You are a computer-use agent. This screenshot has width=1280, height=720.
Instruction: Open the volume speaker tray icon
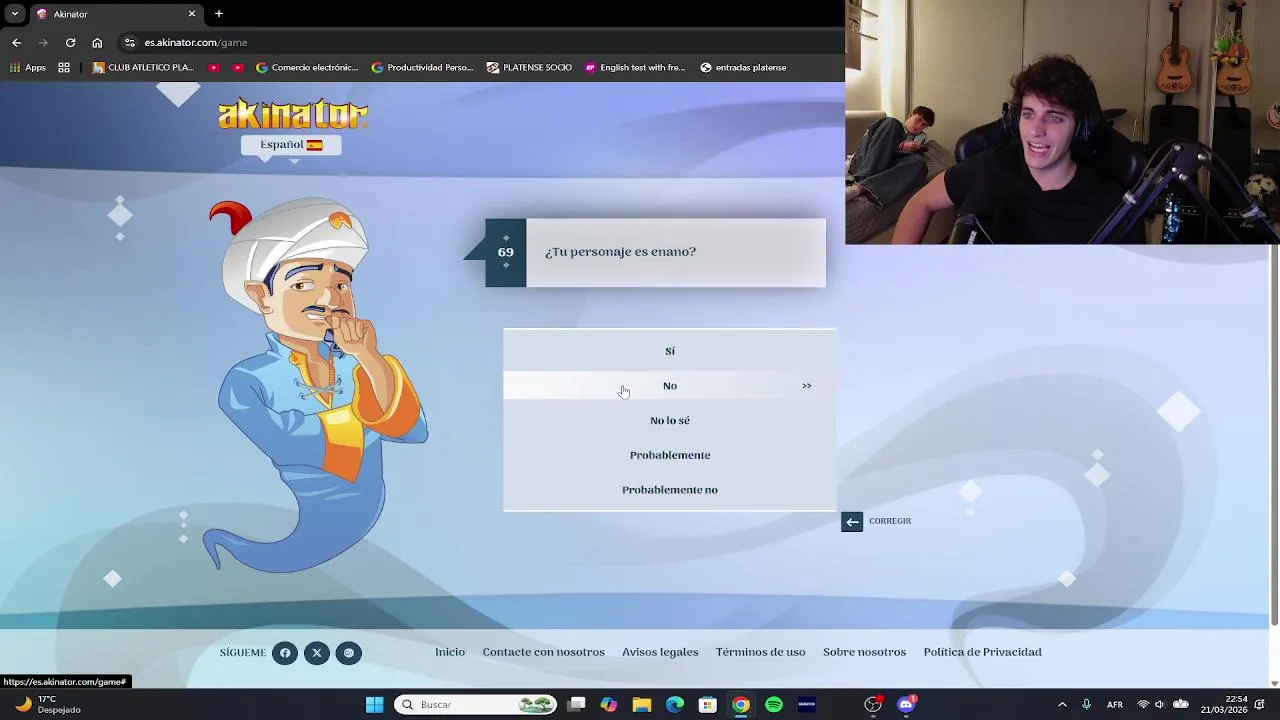coord(1160,705)
